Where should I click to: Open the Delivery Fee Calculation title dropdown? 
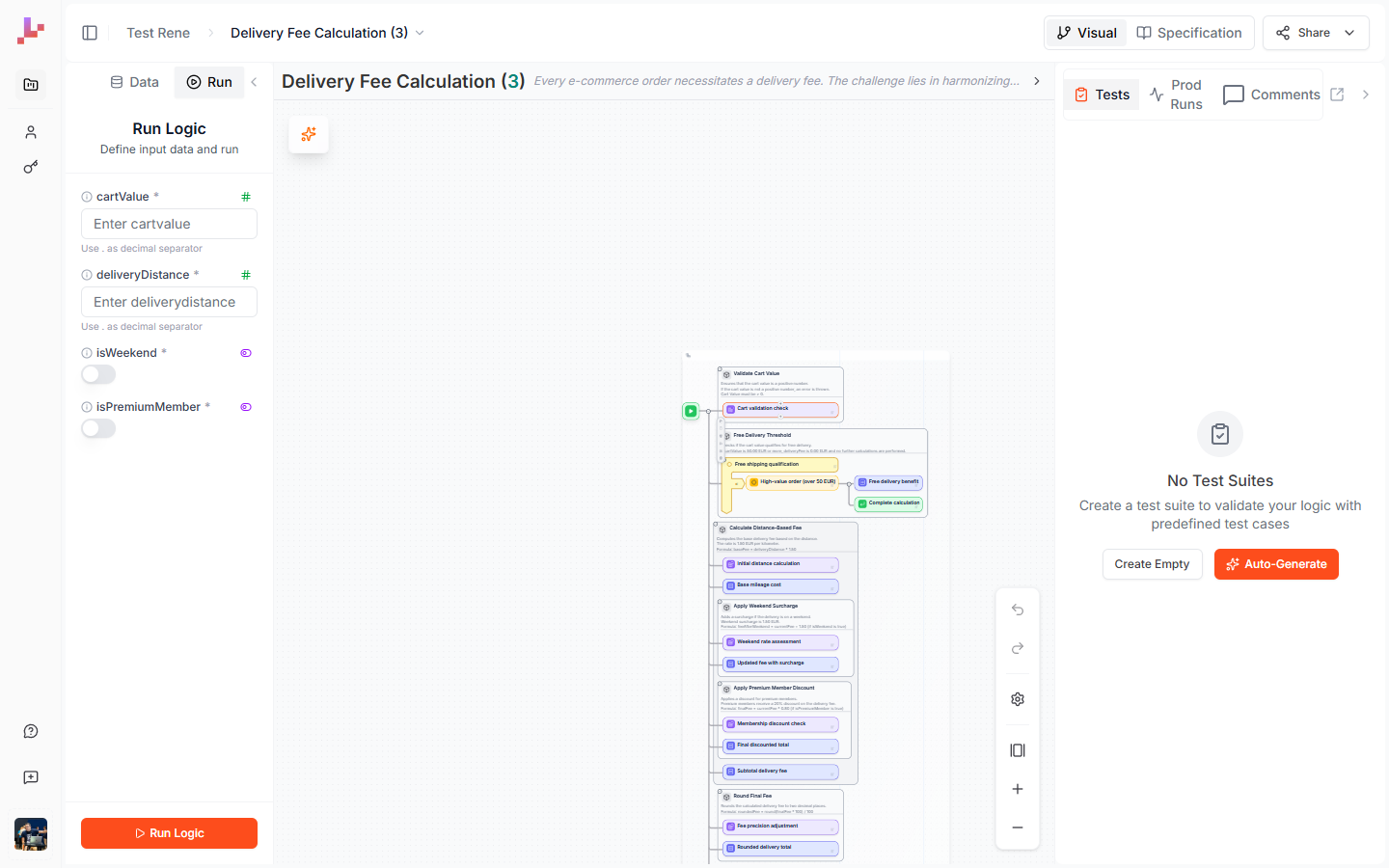click(x=420, y=32)
